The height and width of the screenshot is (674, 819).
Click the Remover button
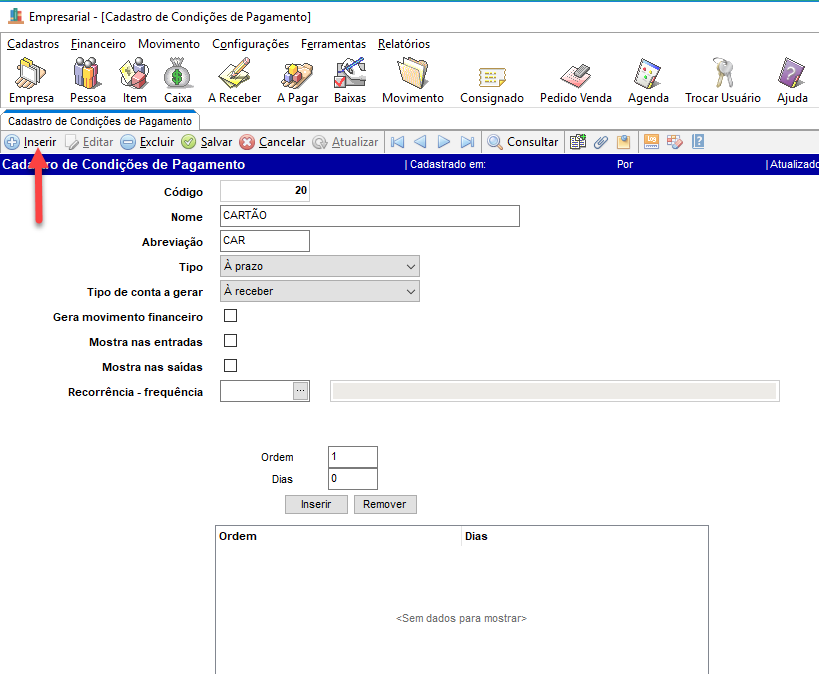[385, 505]
